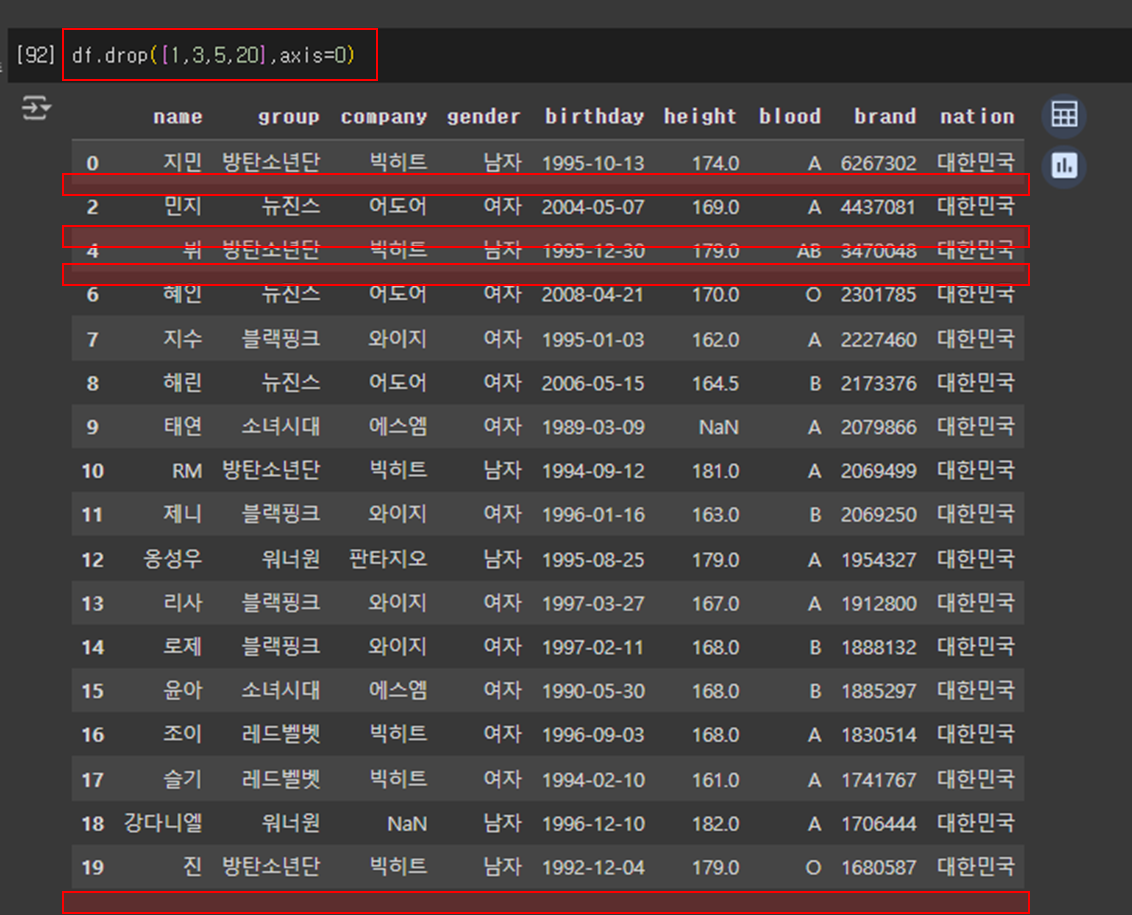Select the name cell 지민
Viewport: 1132px width, 915px height.
click(183, 162)
